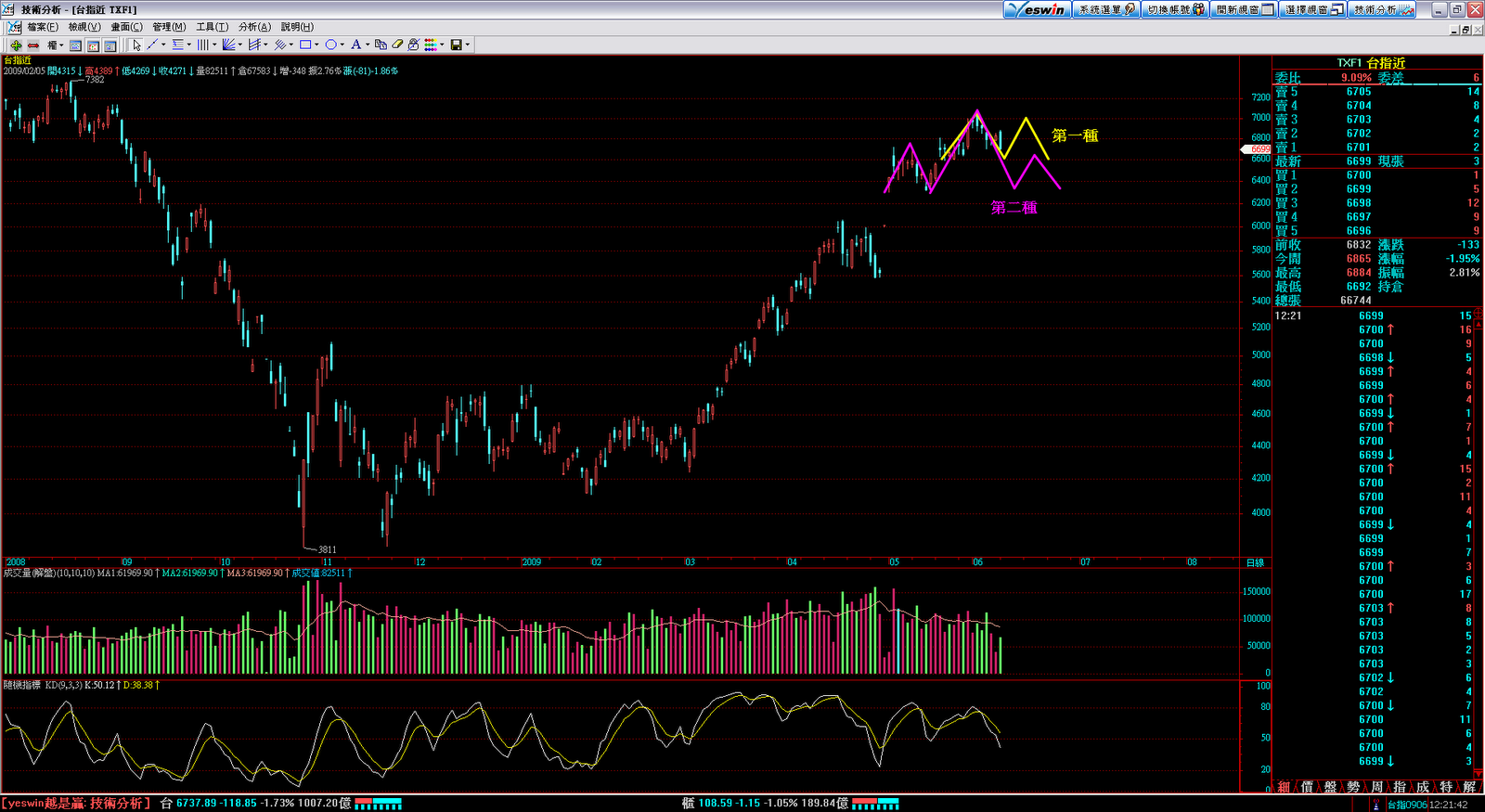Click the application icon in the menu bar
This screenshot has width=1485, height=812.
(15, 27)
